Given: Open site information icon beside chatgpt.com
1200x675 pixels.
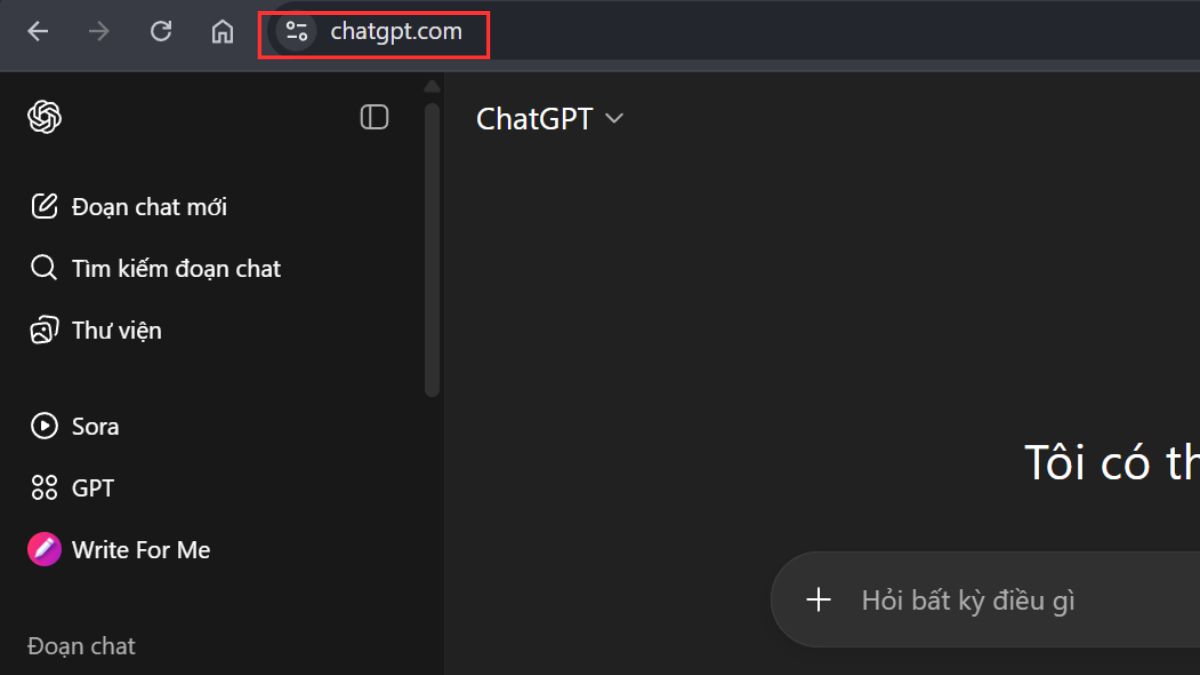Looking at the screenshot, I should pos(296,31).
